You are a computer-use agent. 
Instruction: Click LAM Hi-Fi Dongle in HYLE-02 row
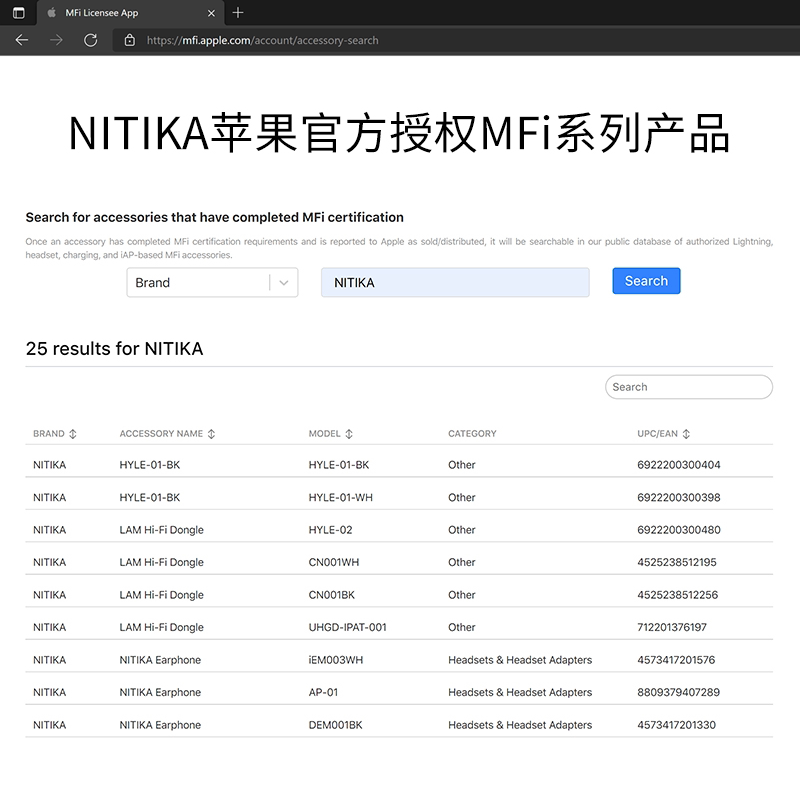[x=161, y=530]
